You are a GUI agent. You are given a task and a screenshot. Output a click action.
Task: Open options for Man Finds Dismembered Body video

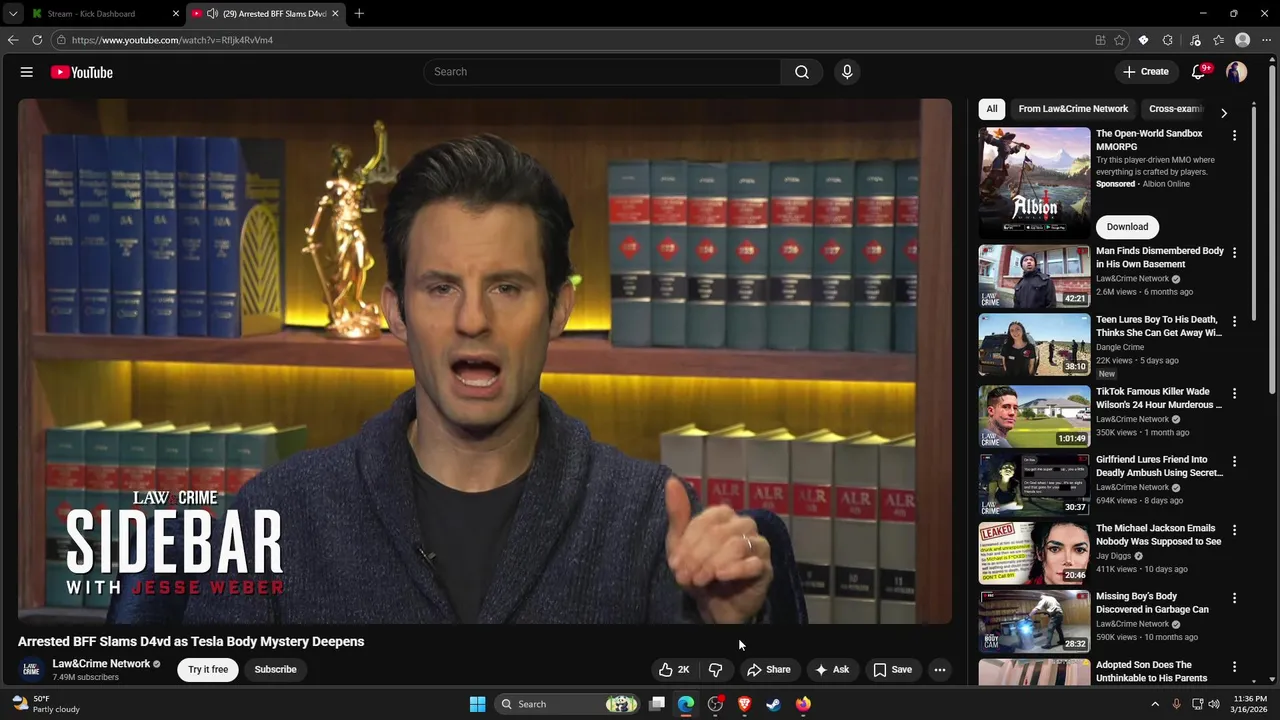click(1234, 253)
